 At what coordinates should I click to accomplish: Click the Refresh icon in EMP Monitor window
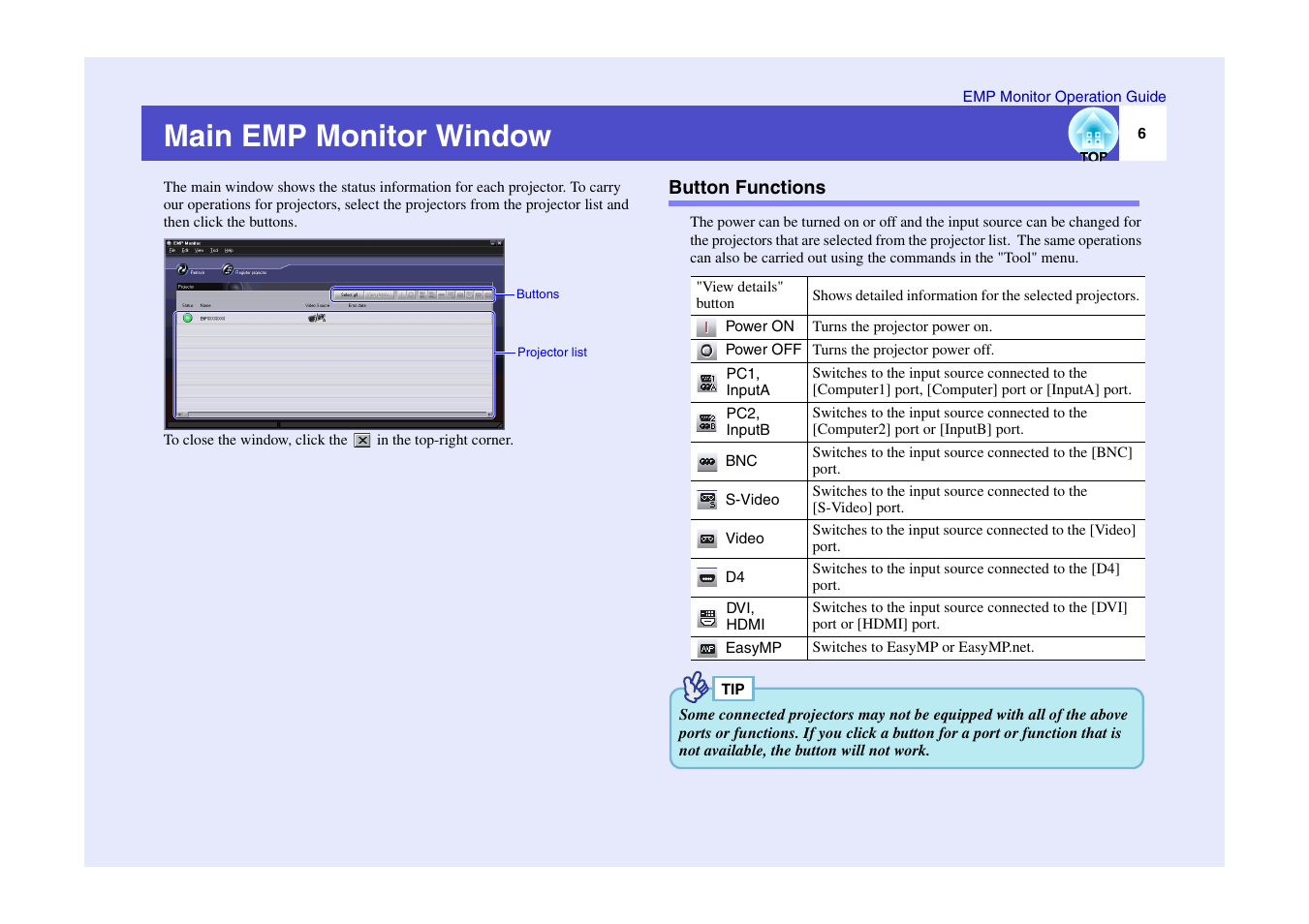pyautogui.click(x=182, y=269)
